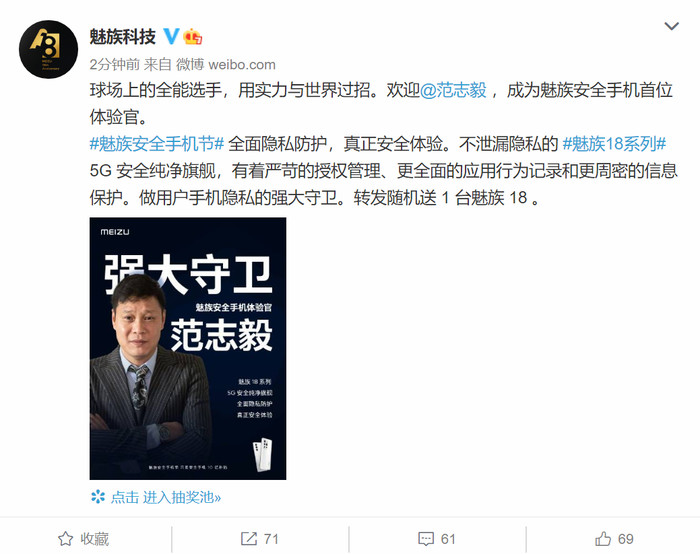Screen dimensions: 700x554
Task: Enlarge the 强大守卫 poster image
Action: pyautogui.click(x=188, y=349)
